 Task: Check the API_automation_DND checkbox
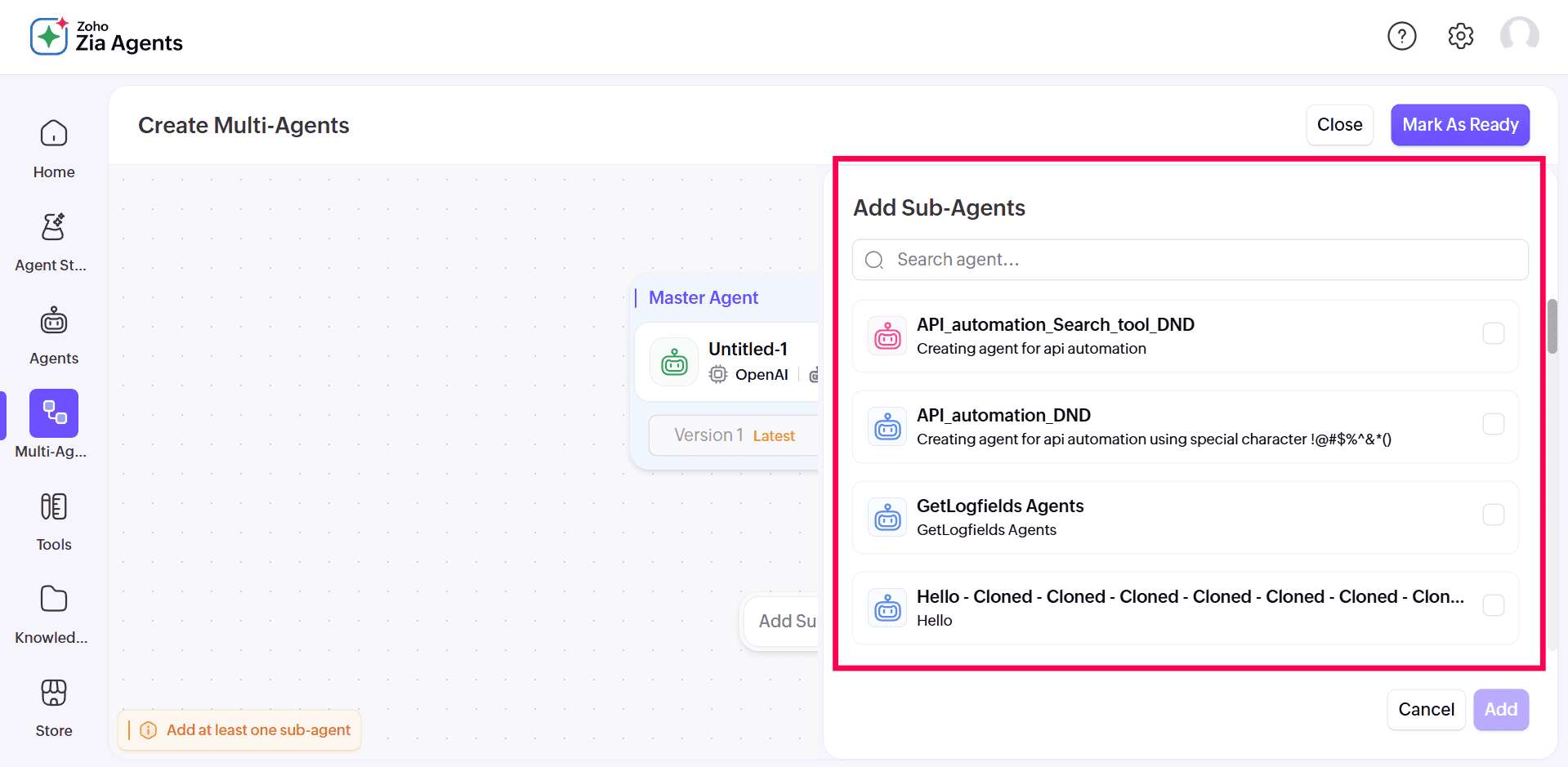[x=1494, y=424]
